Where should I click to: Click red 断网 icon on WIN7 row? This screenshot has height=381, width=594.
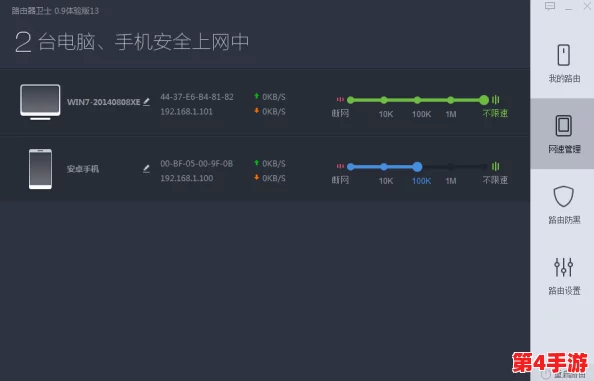point(340,100)
